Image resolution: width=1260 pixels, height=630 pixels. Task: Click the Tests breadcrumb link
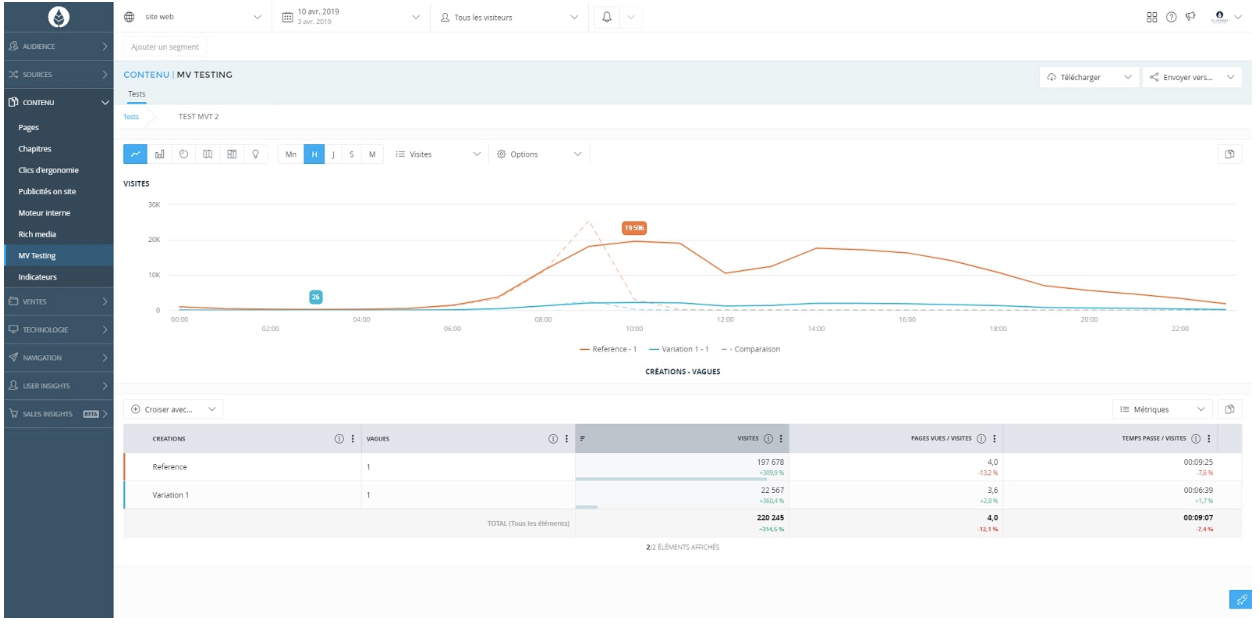[x=131, y=116]
